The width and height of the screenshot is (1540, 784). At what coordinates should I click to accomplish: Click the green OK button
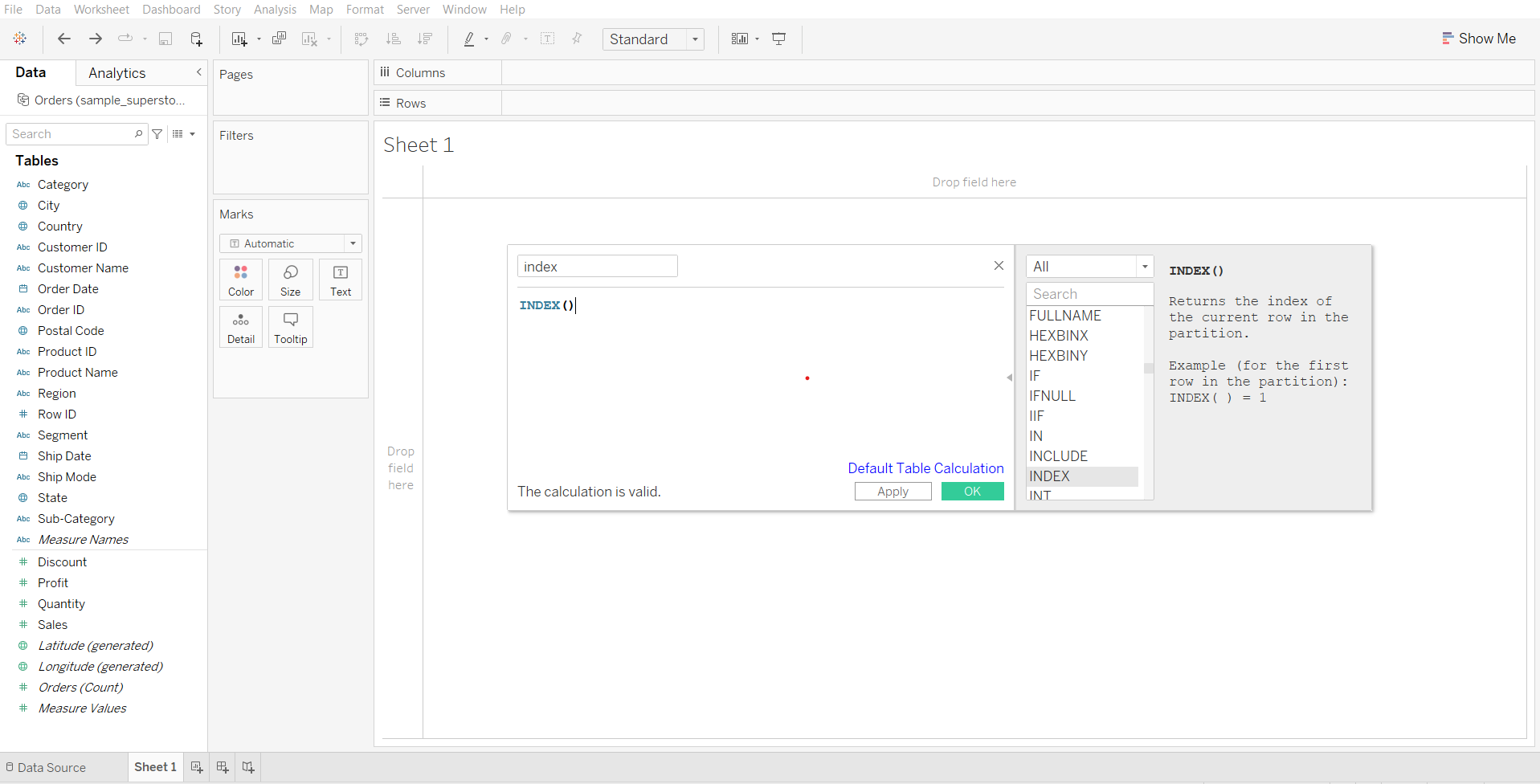pyautogui.click(x=972, y=492)
